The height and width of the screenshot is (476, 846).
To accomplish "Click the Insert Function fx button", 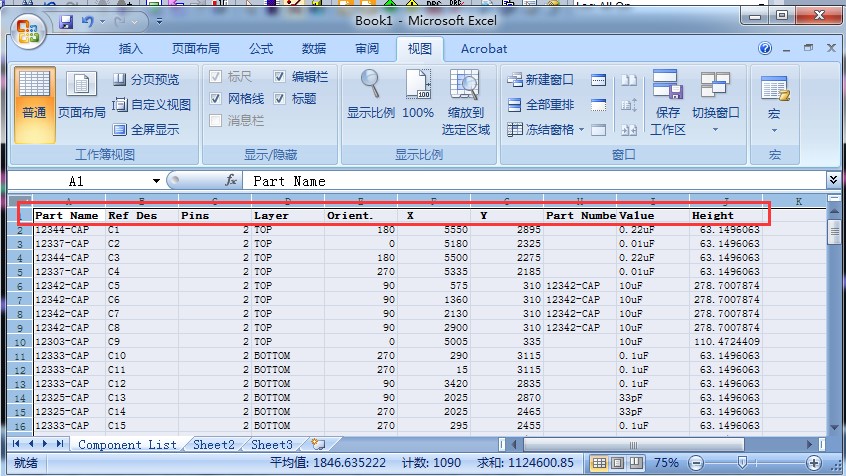I will (231, 180).
